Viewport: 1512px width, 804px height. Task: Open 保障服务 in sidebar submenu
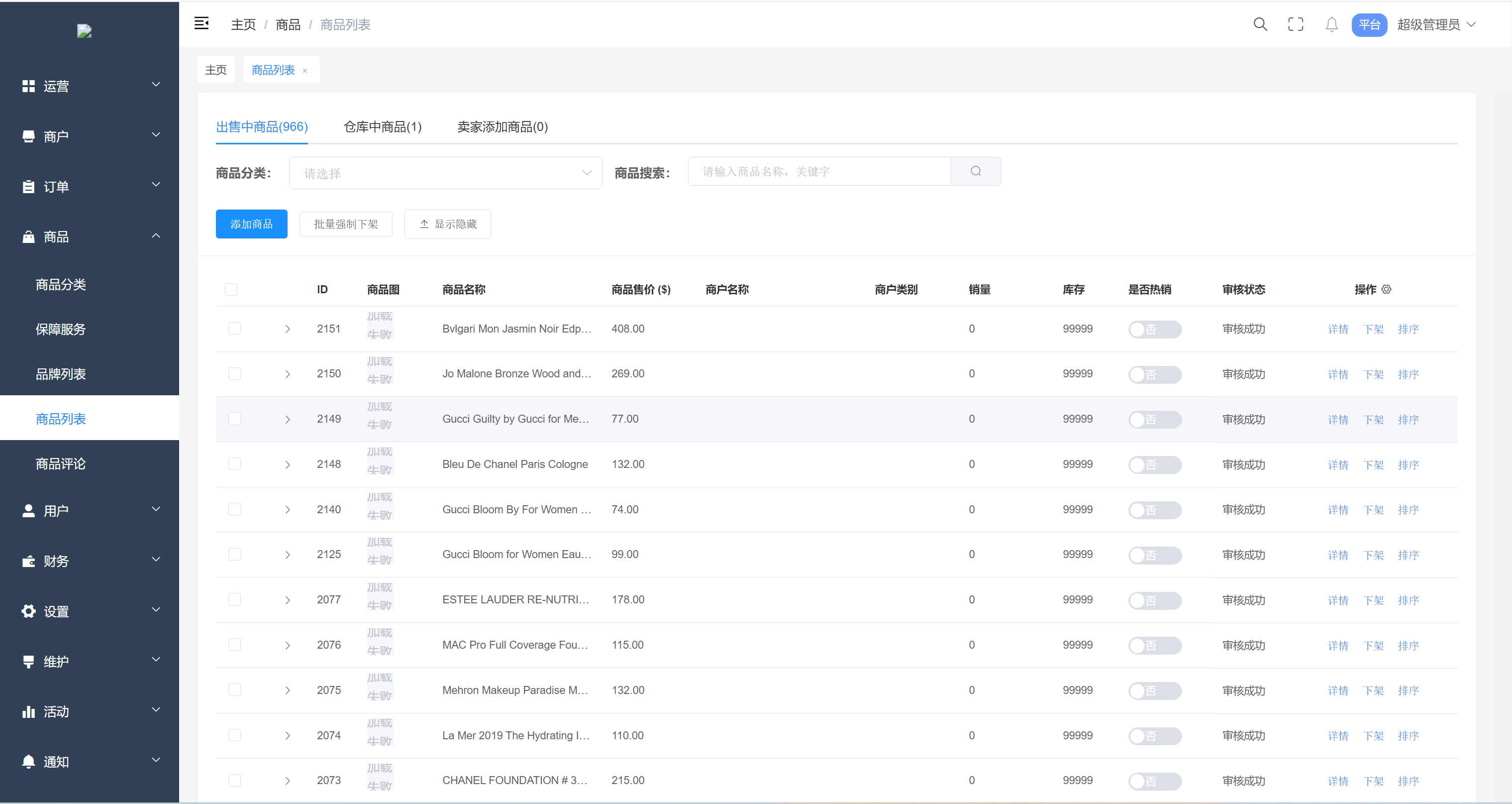coord(61,330)
